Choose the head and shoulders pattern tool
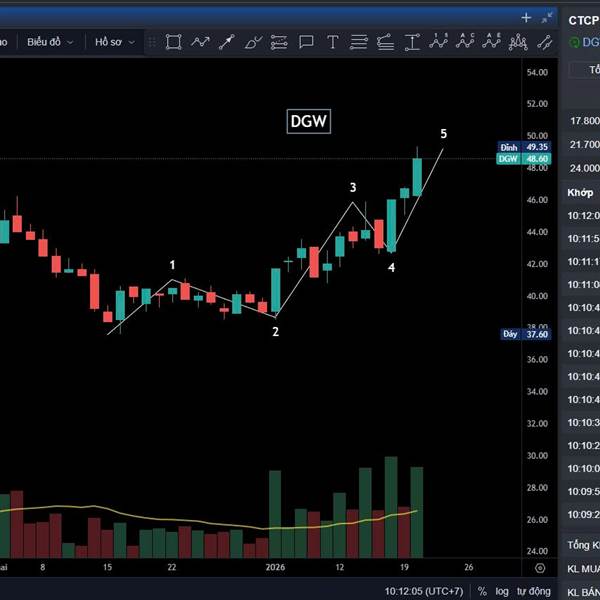This screenshot has width=600, height=600. 518,42
